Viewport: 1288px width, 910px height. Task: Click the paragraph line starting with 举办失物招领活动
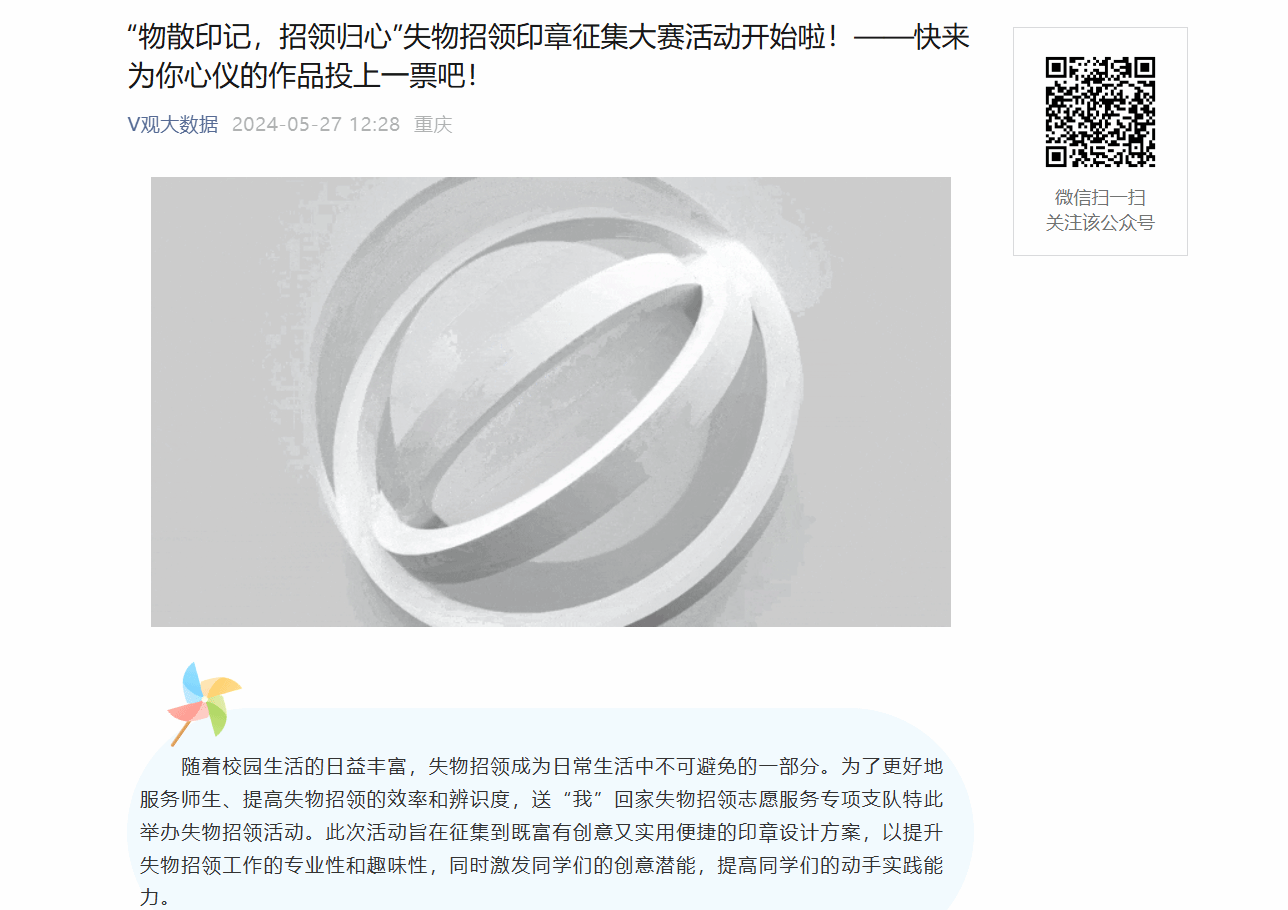(x=541, y=832)
